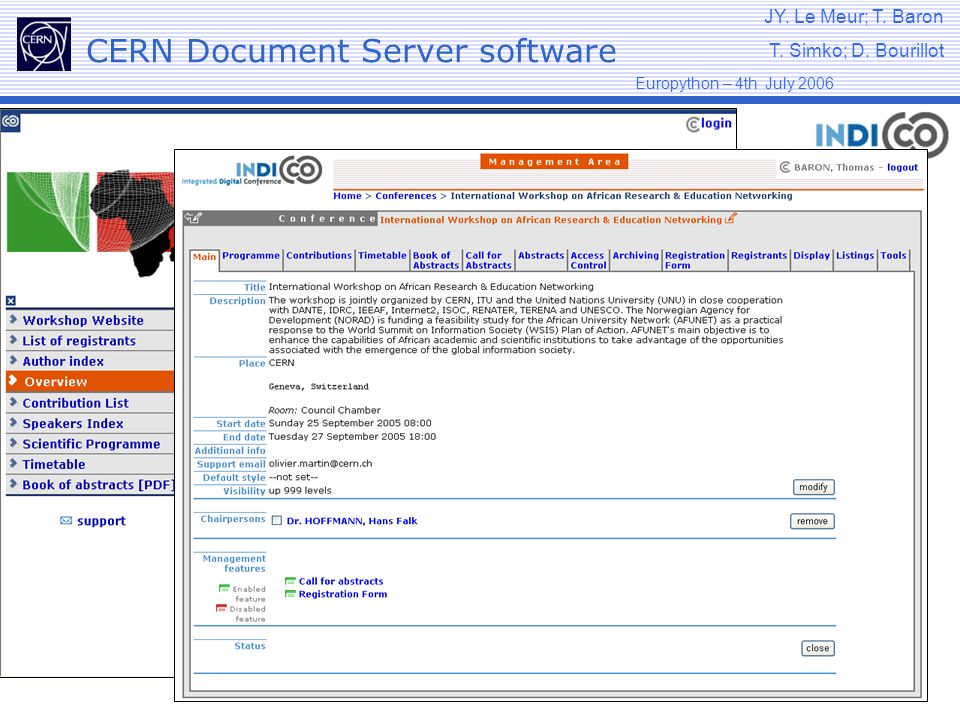The height and width of the screenshot is (720, 960).
Task: Click the orange conference title in the header bar
Action: [551, 220]
